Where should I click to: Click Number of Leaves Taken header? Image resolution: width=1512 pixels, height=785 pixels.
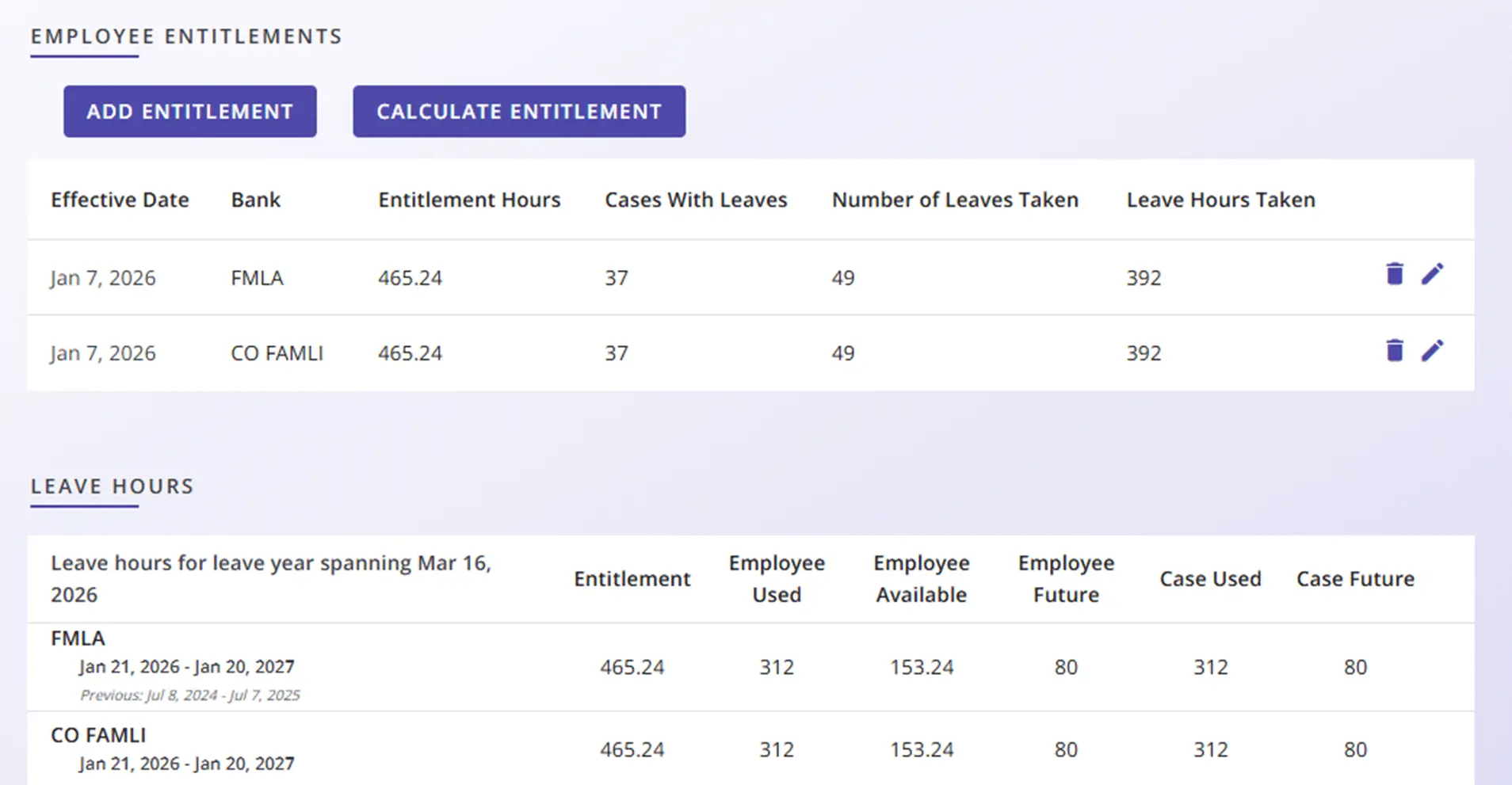pos(955,200)
